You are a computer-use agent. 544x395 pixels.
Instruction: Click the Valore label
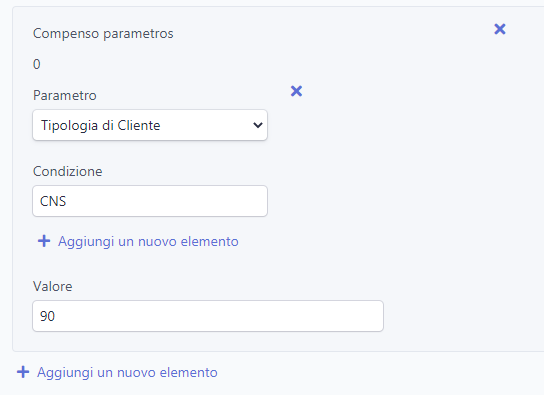click(x=53, y=286)
